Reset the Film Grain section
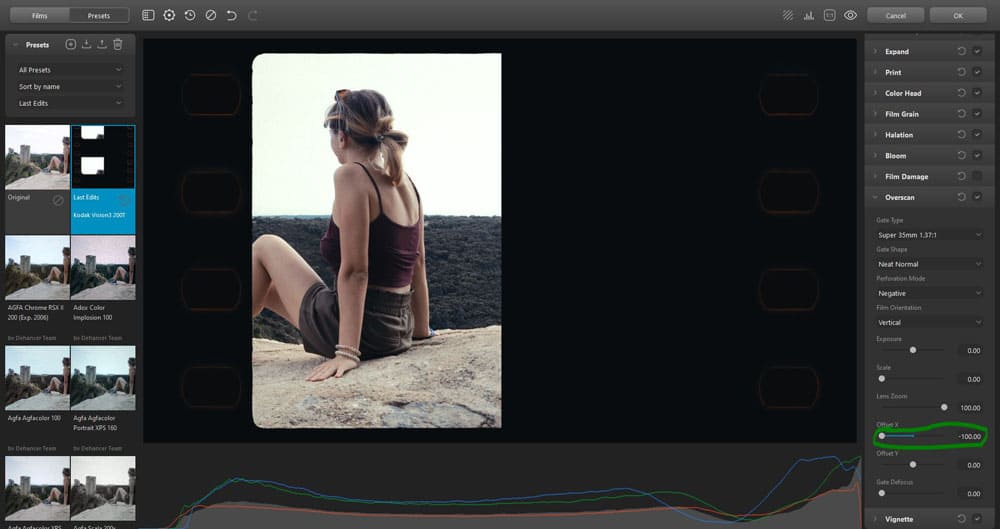The width and height of the screenshot is (1000, 529). click(962, 114)
